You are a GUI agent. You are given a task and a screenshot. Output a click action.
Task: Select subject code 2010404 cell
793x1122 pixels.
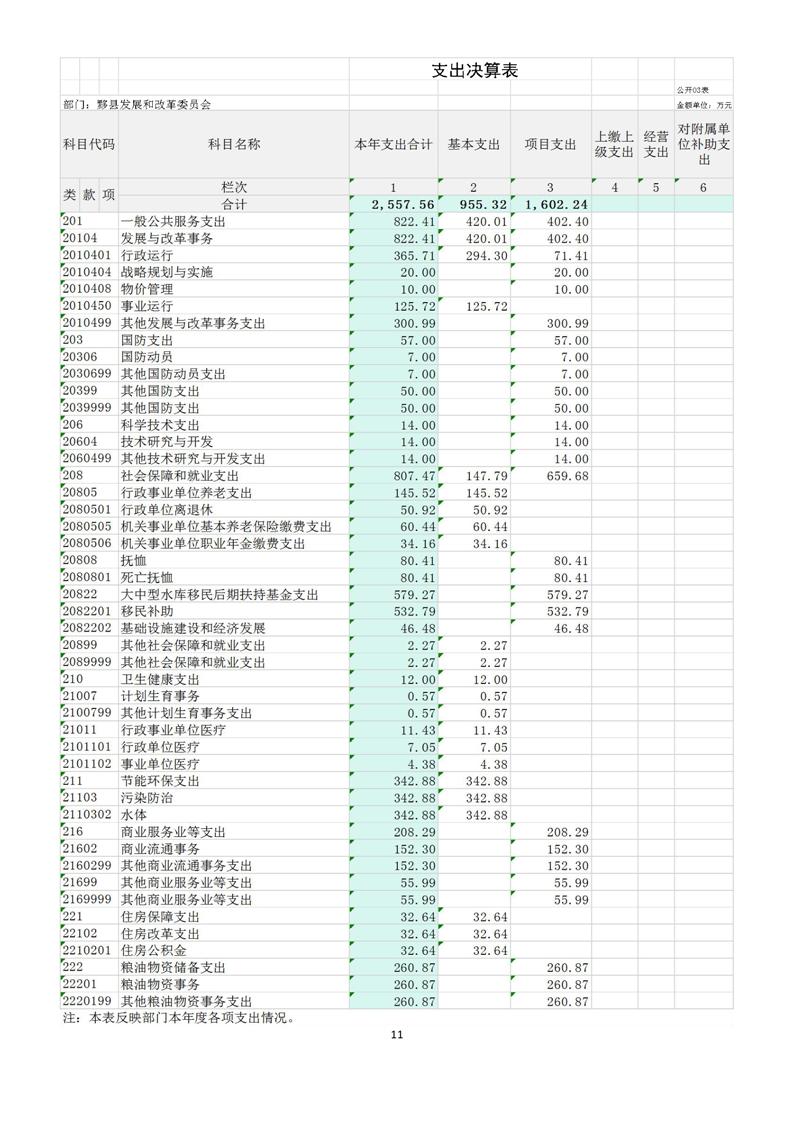(x=87, y=272)
